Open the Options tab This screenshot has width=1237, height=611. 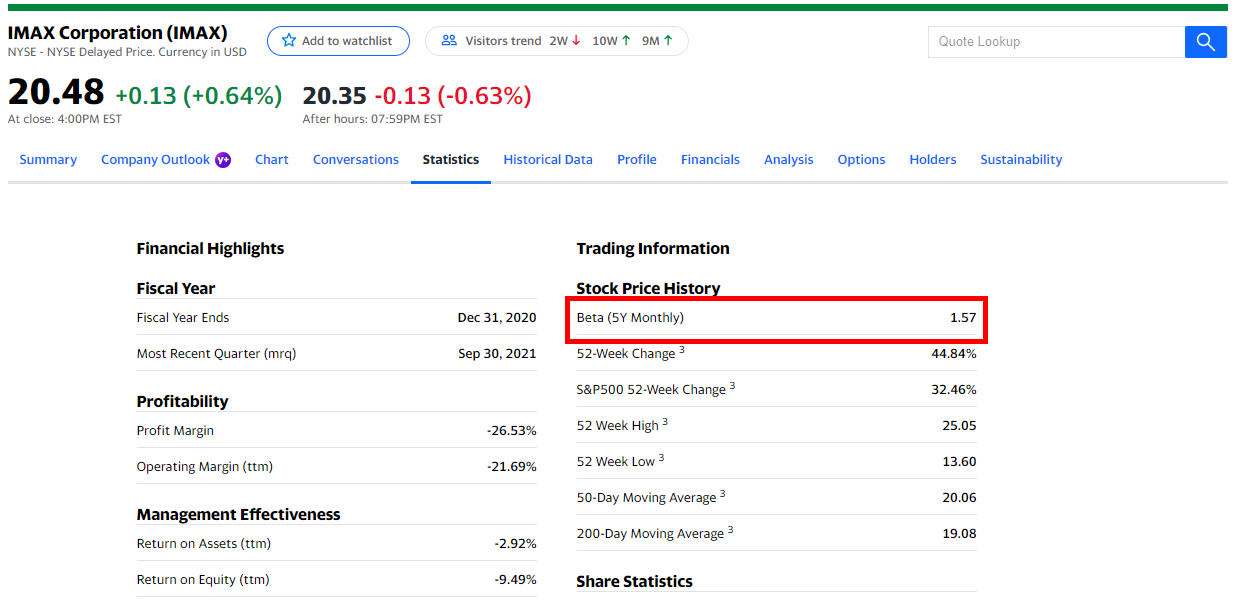[x=861, y=160]
